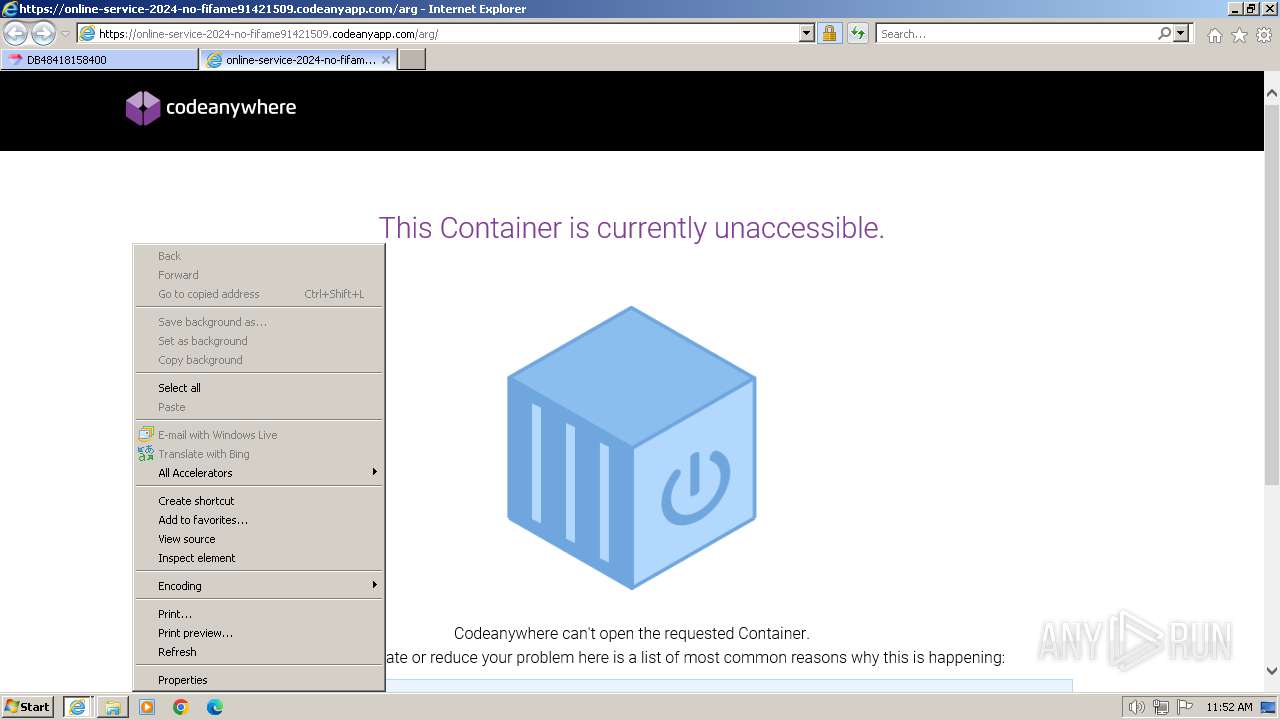The image size is (1280, 720).
Task: Open the Windows Start button
Action: click(28, 706)
